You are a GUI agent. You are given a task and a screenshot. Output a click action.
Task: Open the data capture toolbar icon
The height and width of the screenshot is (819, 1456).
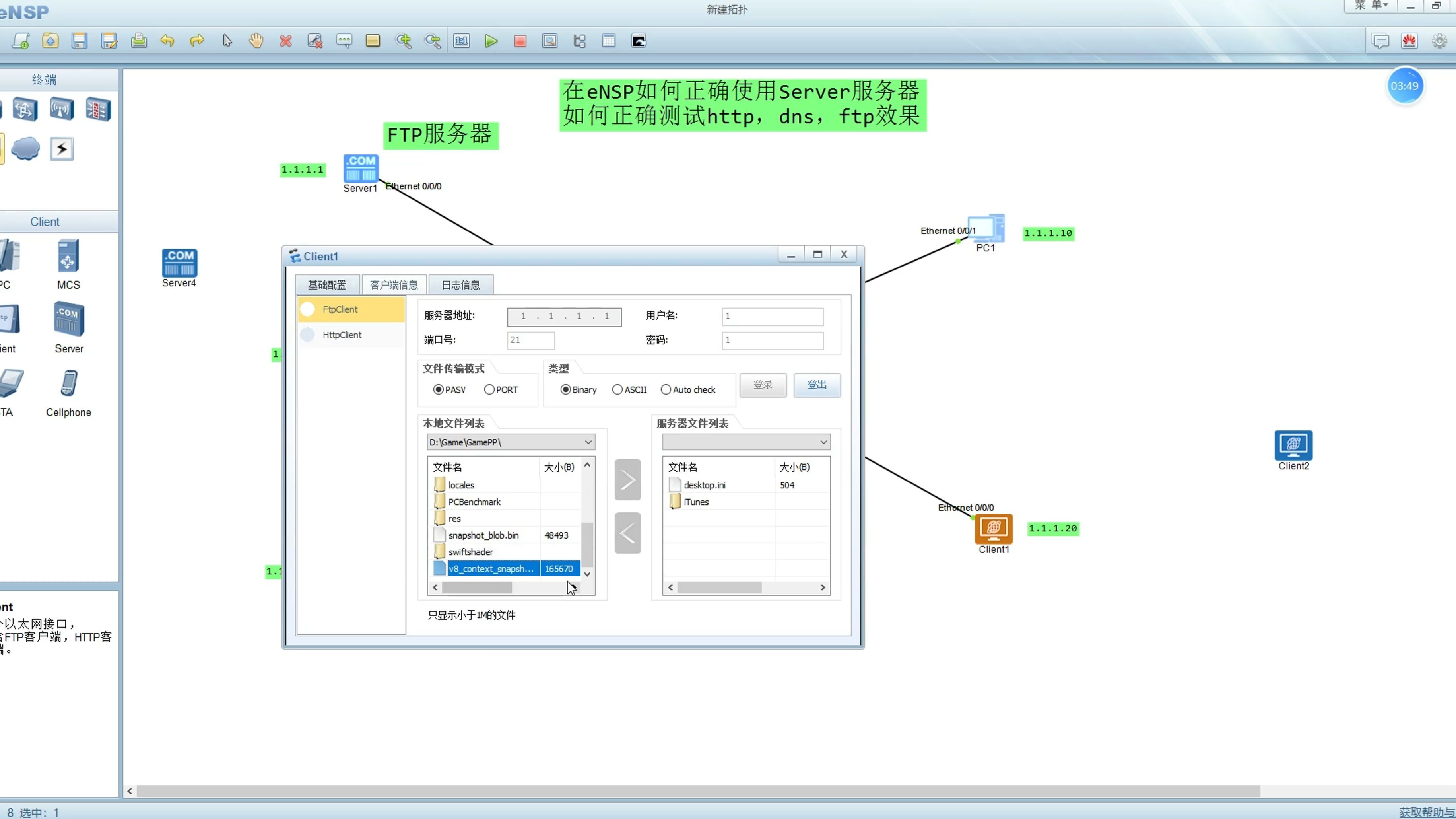[549, 41]
